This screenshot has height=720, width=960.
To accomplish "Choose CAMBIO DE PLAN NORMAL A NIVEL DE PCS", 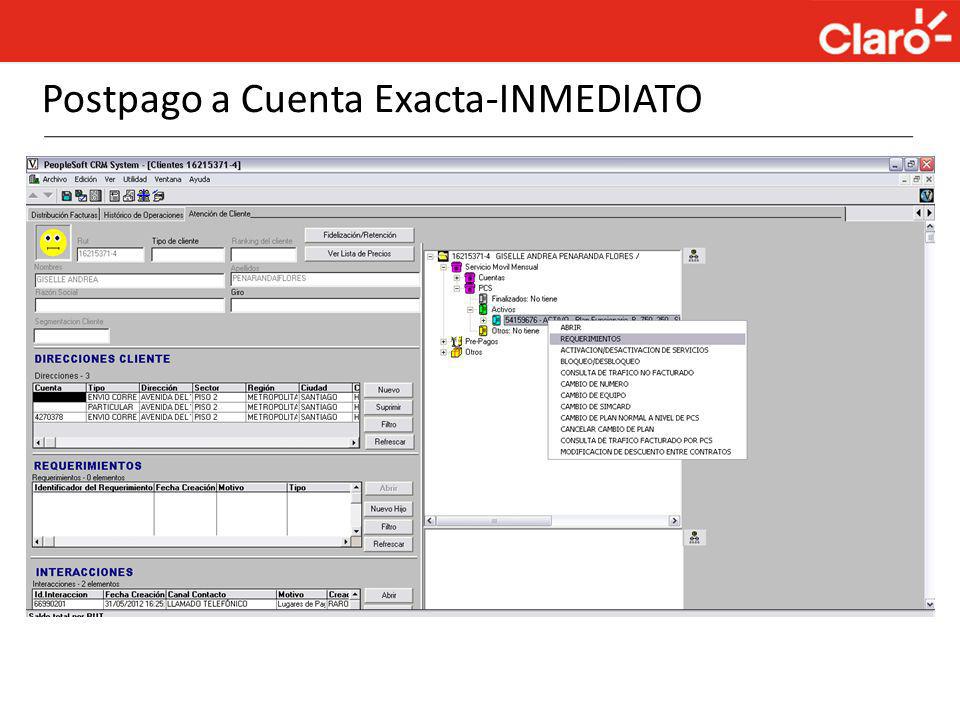I will coord(647,418).
